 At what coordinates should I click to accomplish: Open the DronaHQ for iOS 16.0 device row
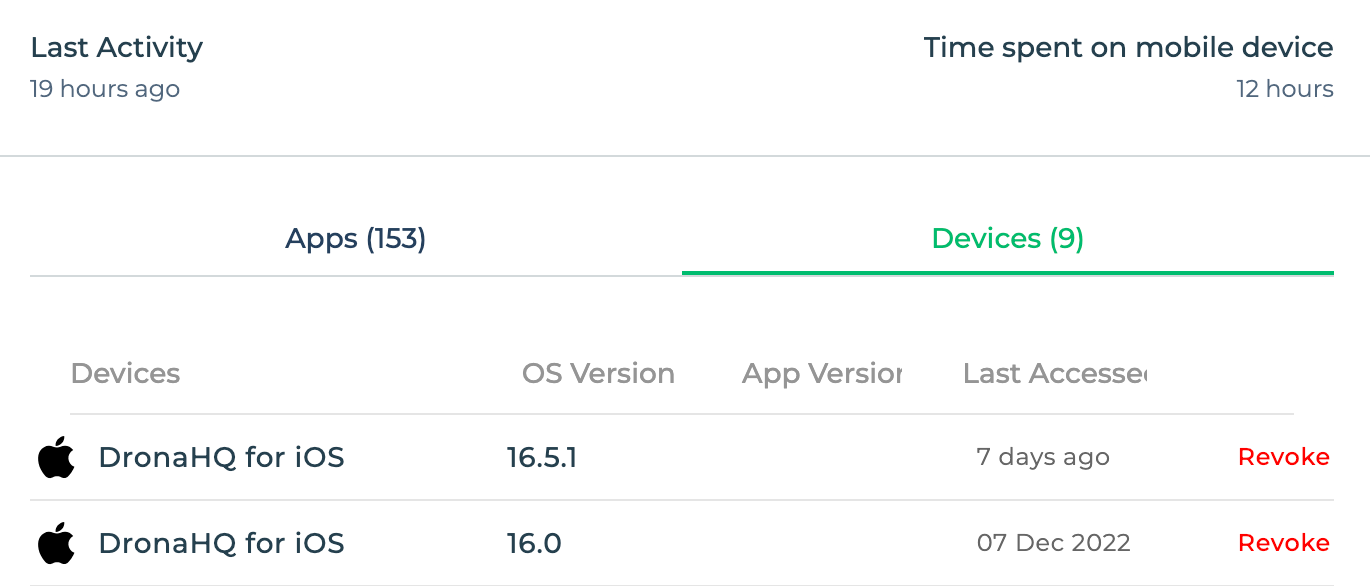click(x=682, y=543)
